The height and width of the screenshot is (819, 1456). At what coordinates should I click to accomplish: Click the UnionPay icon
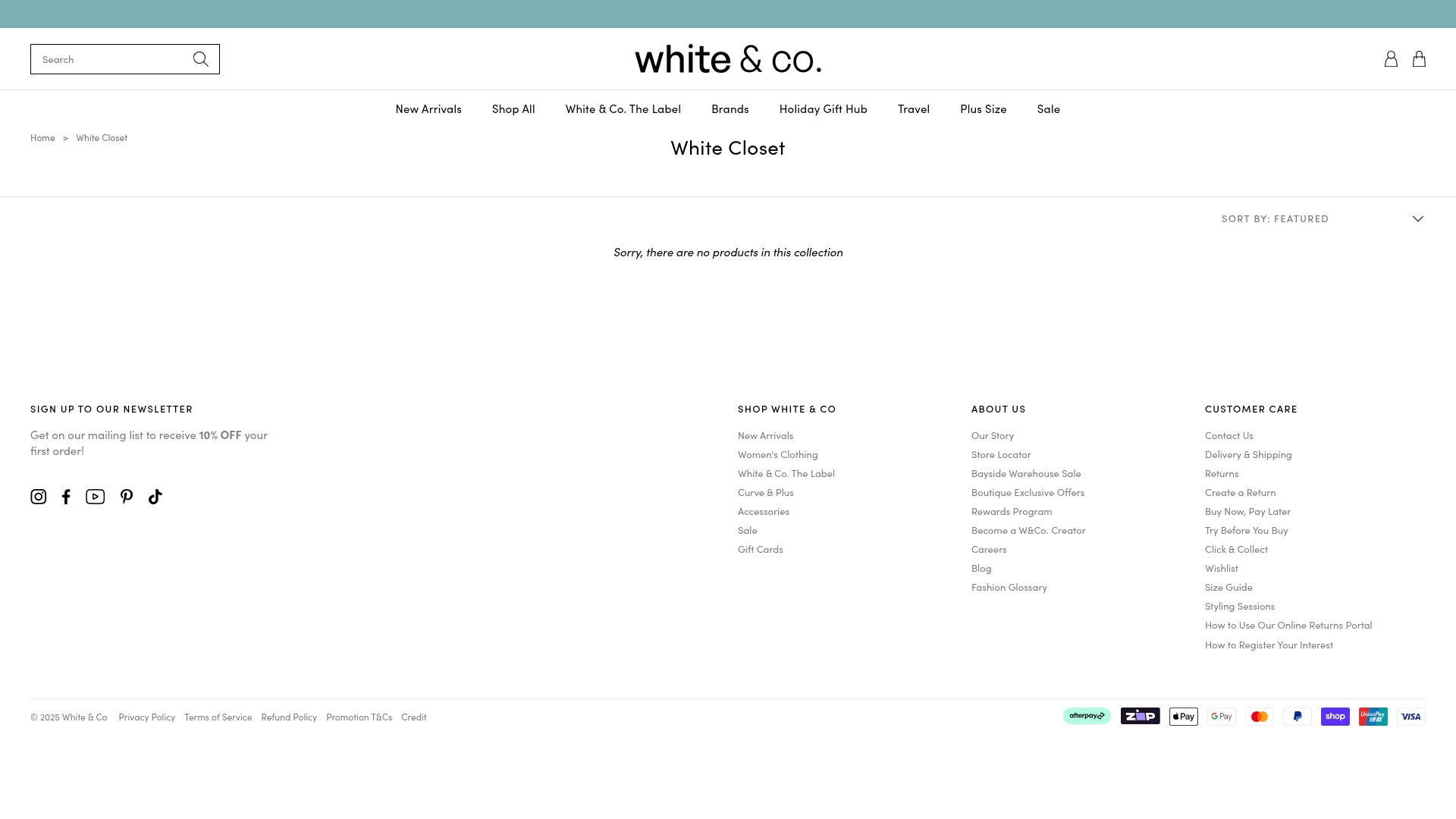click(x=1373, y=717)
